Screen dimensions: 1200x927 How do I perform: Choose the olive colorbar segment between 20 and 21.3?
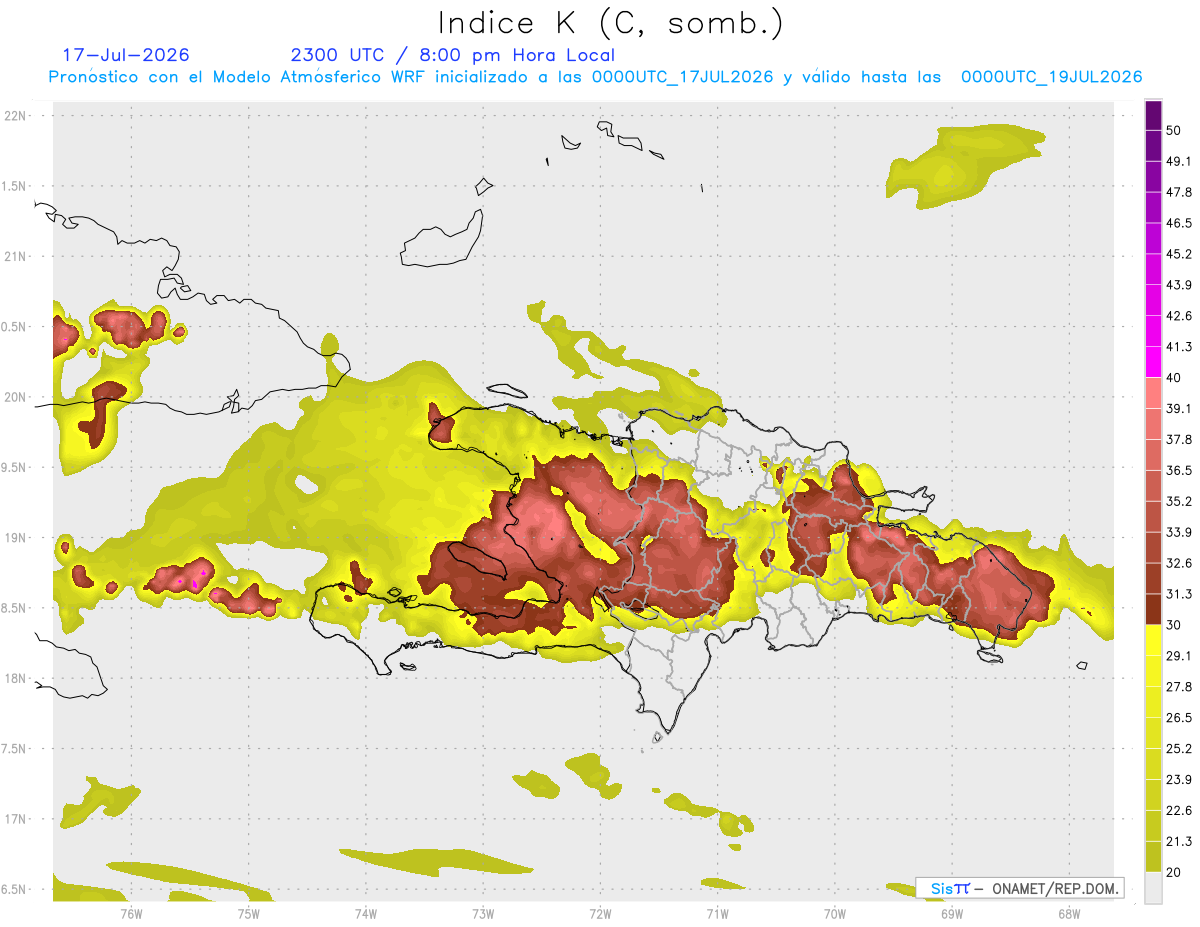(1154, 856)
